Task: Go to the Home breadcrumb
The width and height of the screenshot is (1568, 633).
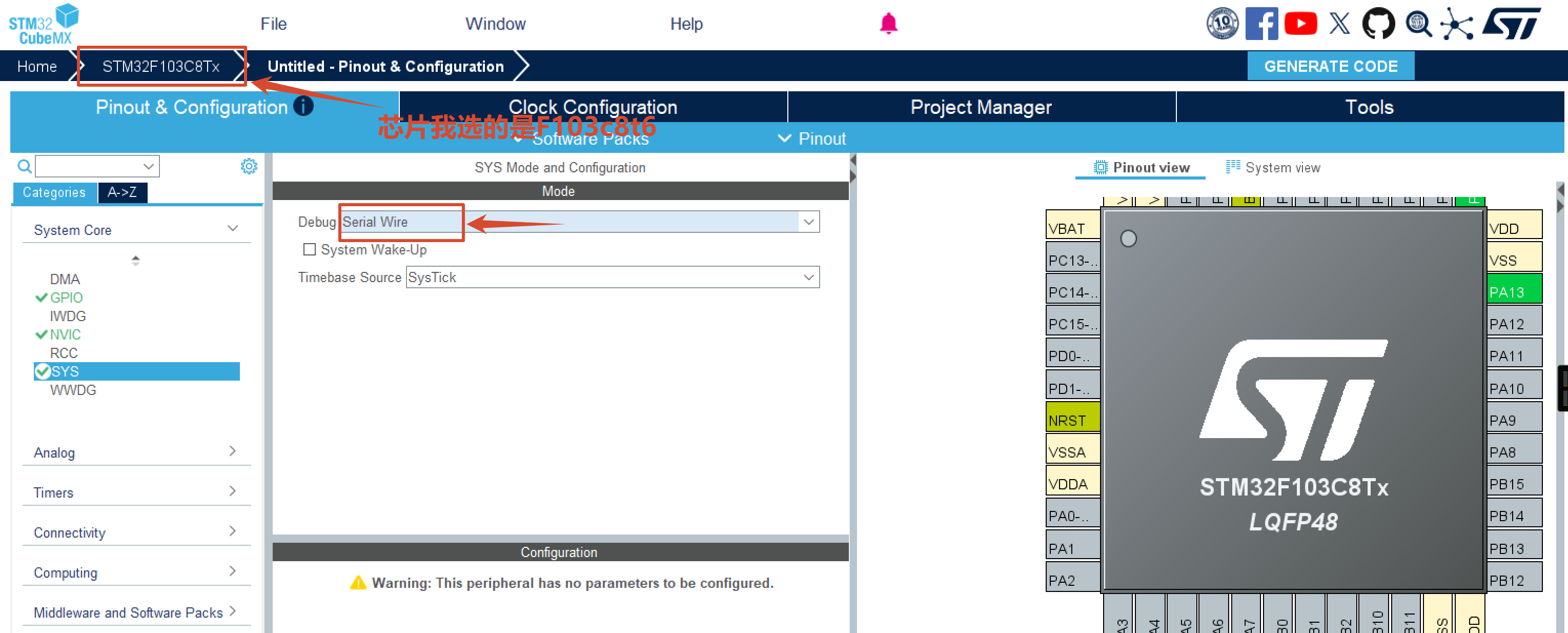Action: pos(37,66)
